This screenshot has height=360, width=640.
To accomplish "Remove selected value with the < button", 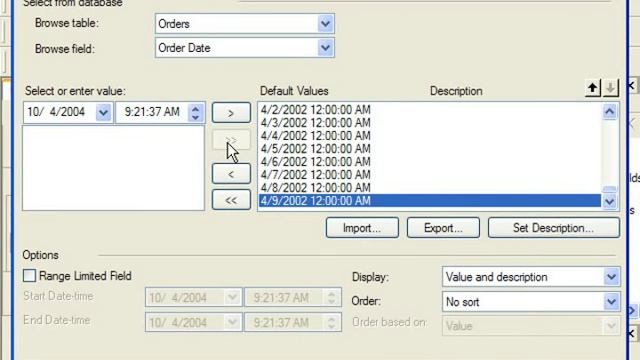I will tap(231, 174).
